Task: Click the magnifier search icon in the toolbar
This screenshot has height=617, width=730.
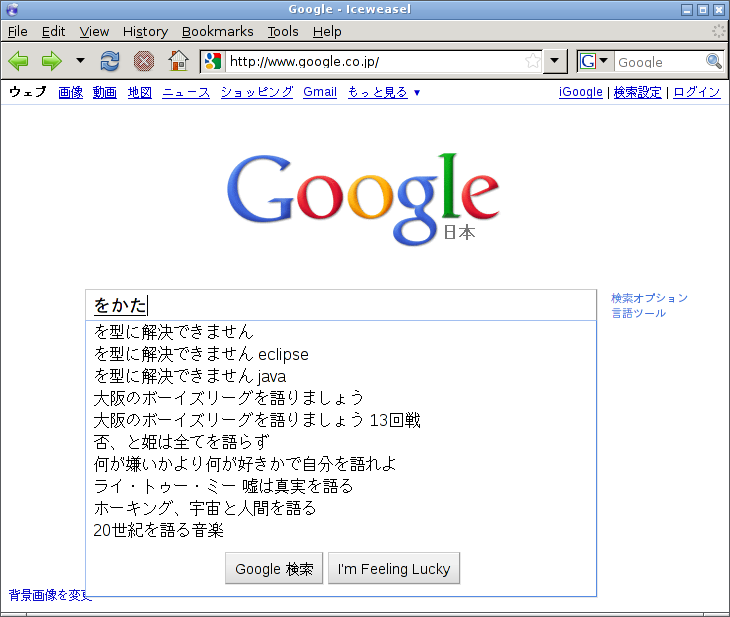Action: click(713, 61)
